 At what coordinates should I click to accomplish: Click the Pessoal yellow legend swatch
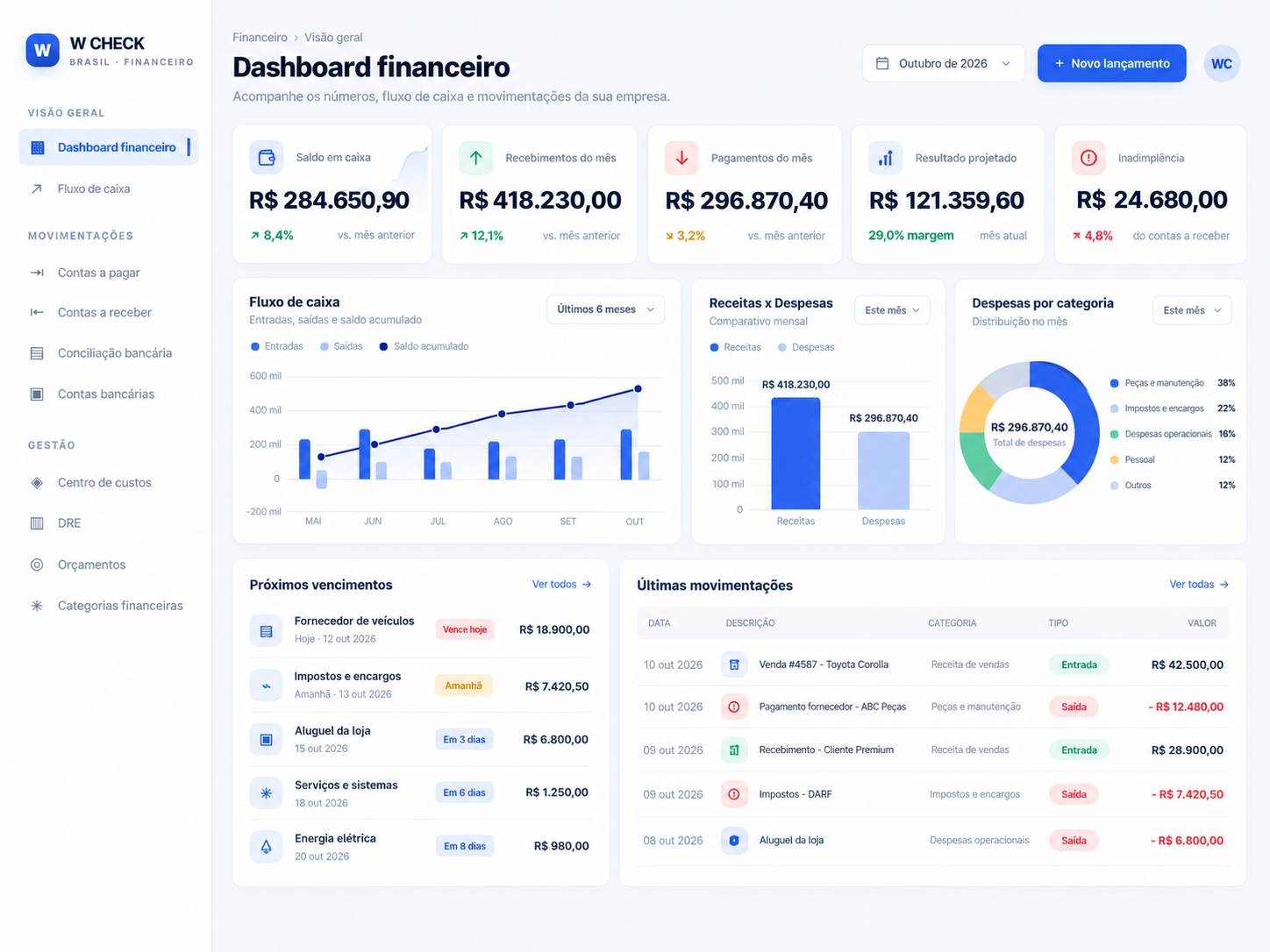click(x=1114, y=459)
